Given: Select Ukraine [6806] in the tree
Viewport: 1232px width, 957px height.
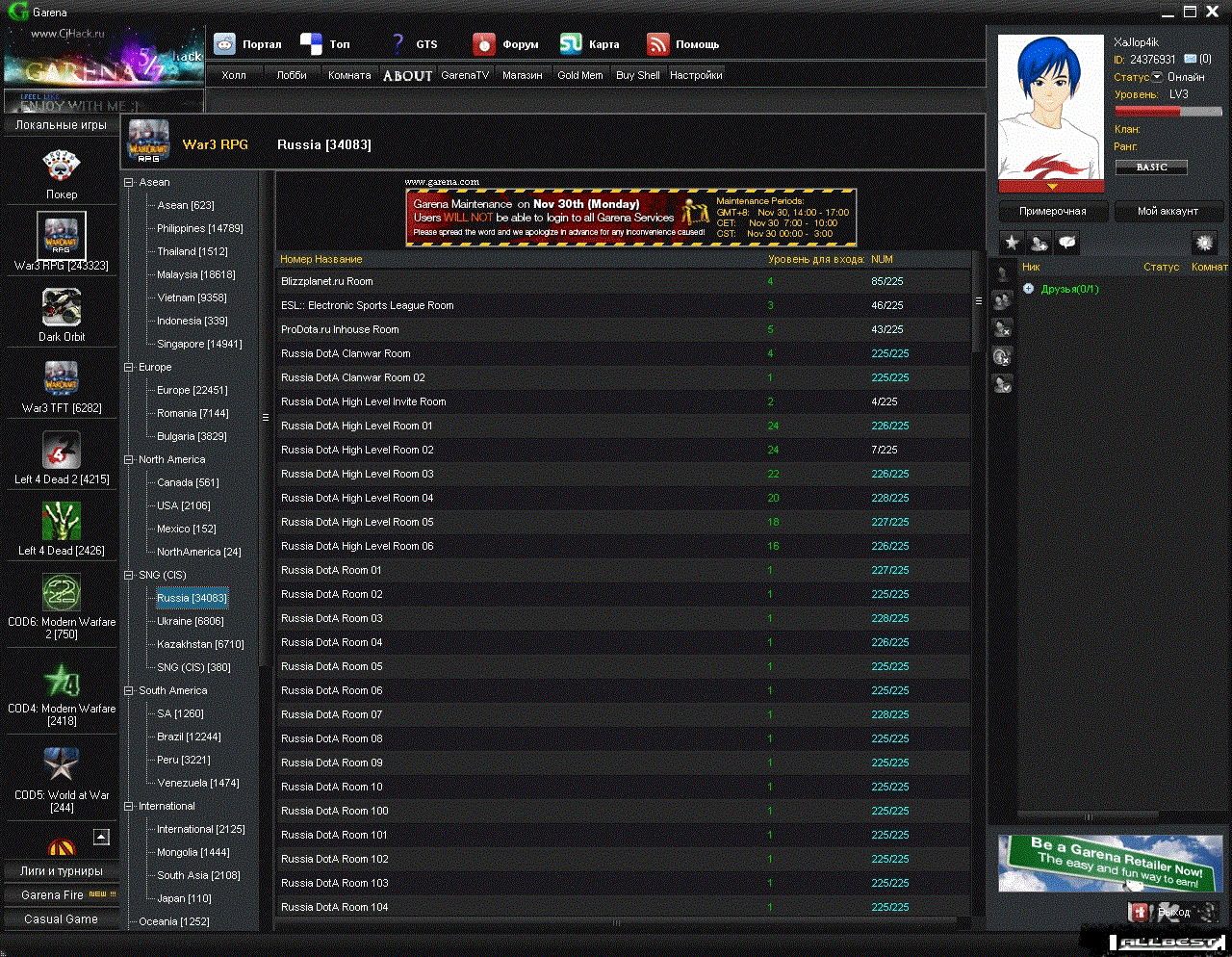Looking at the screenshot, I should point(191,621).
